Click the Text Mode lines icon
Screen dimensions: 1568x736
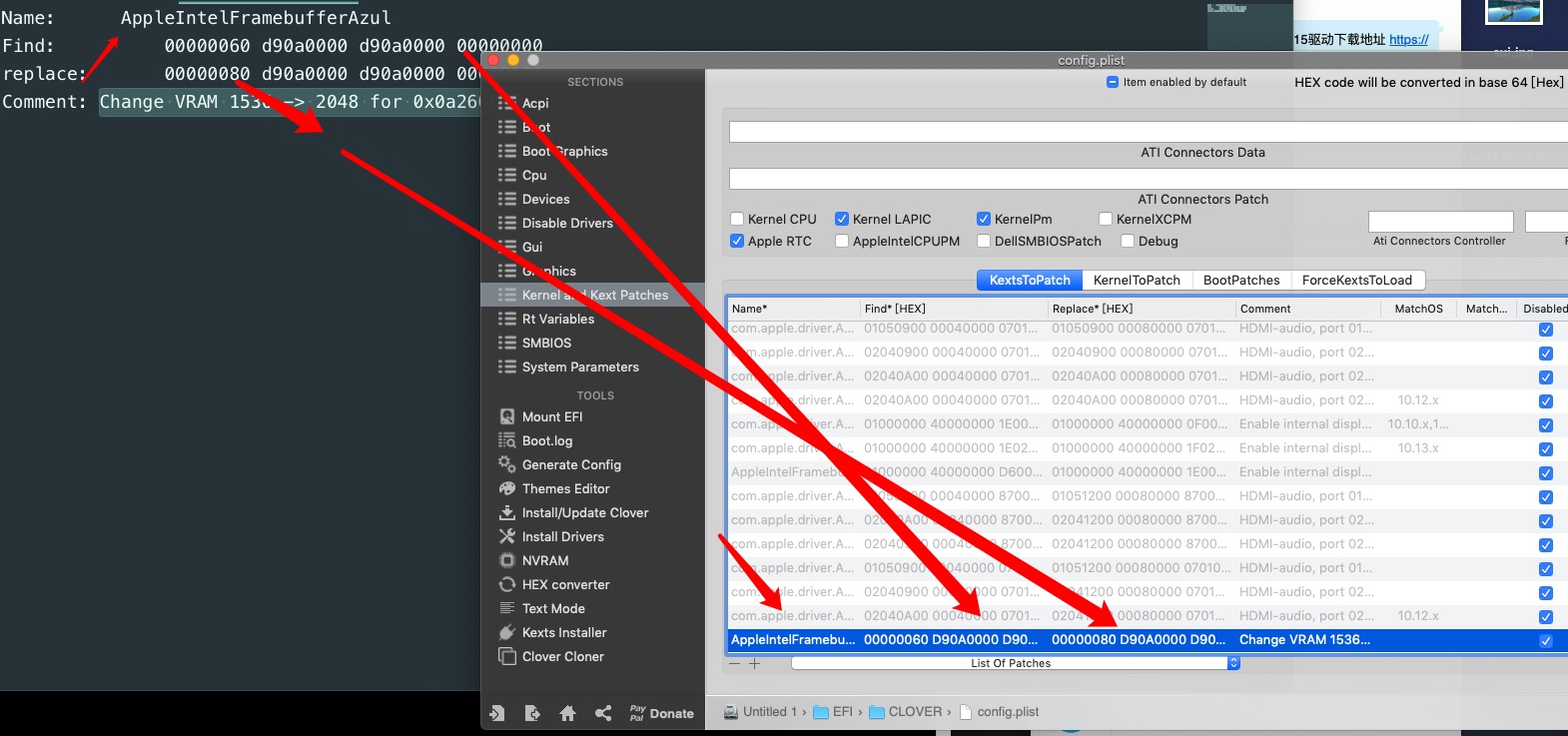click(507, 609)
